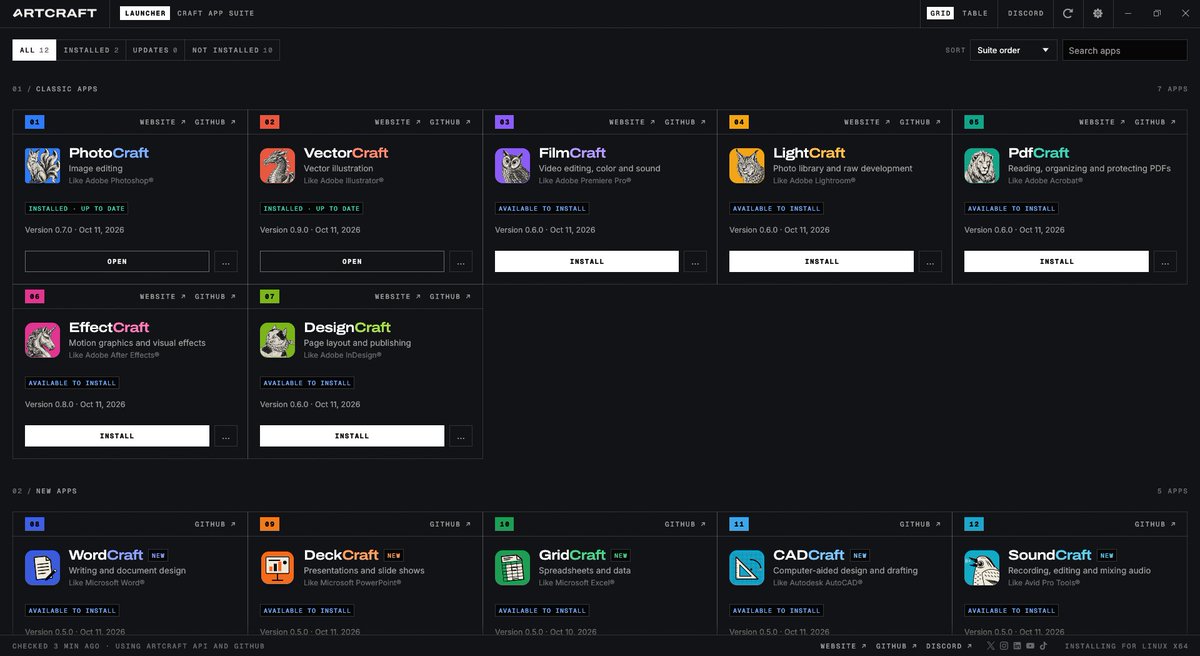Click LightCraft 'Available to Install' badge
This screenshot has width=1200, height=656.
click(x=776, y=208)
